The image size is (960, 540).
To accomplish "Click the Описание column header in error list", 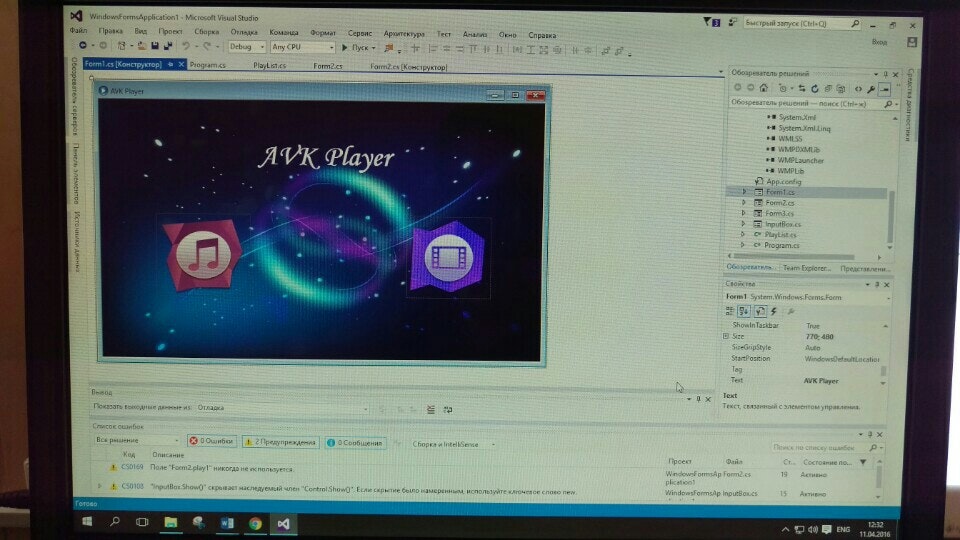I will click(x=168, y=455).
